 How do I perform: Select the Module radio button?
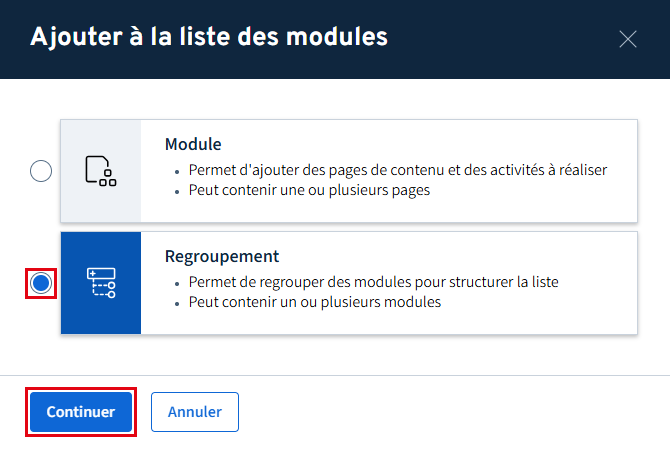(x=41, y=171)
